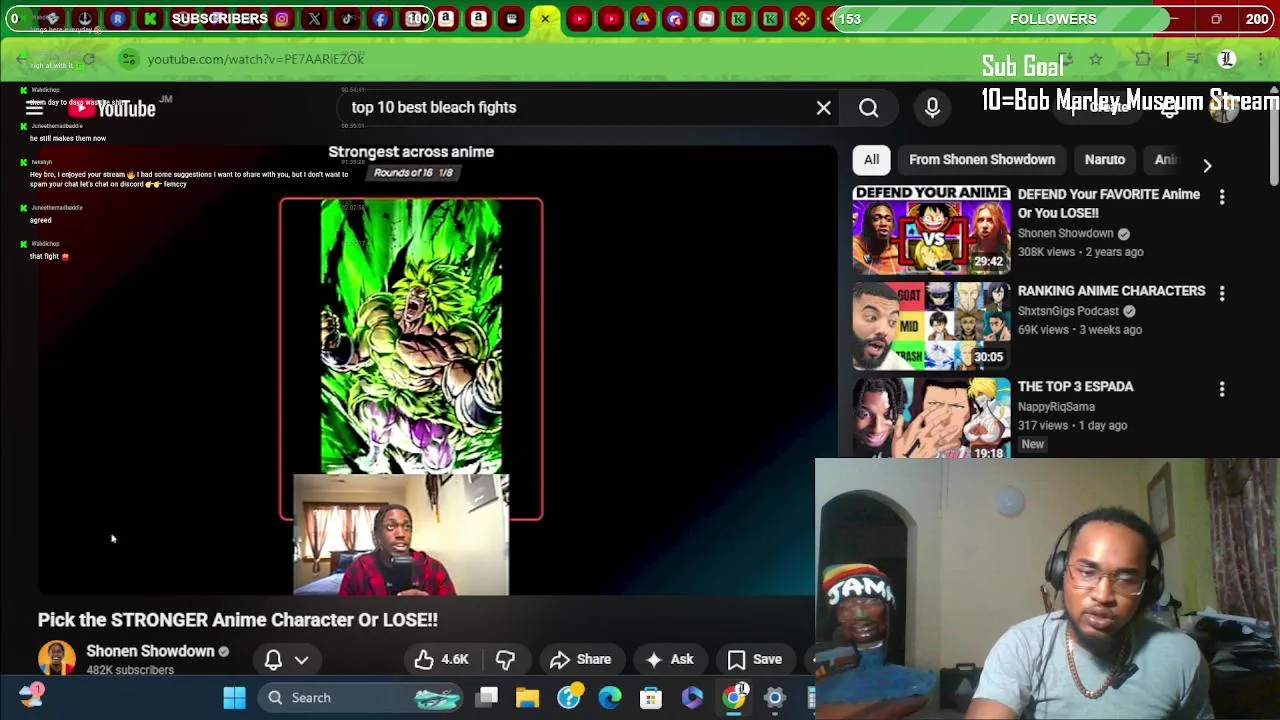1280x720 pixels.
Task: Open Google Chrome from the taskbar
Action: pyautogui.click(x=734, y=697)
